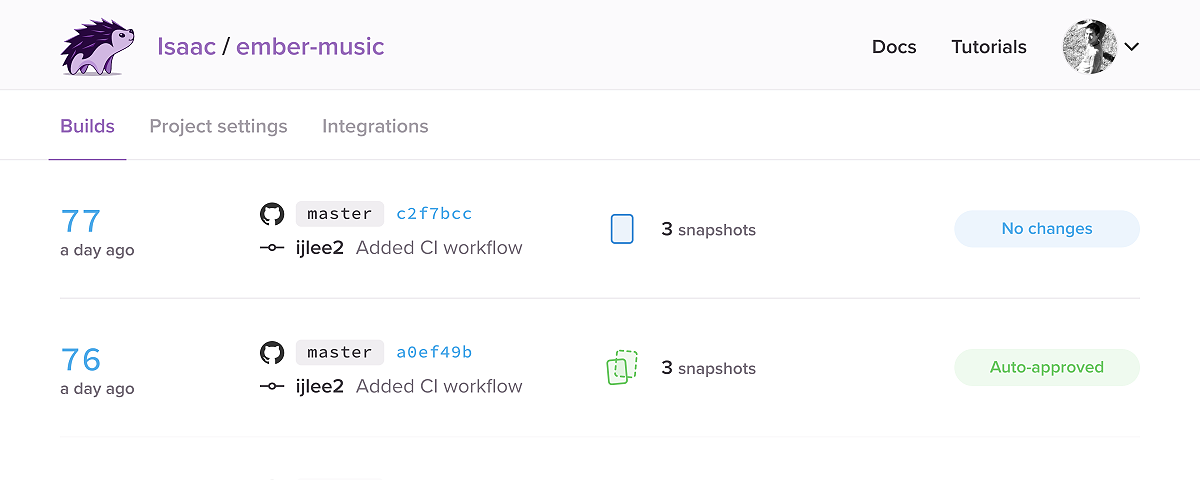Click GitHub icon on build 76

(x=272, y=352)
